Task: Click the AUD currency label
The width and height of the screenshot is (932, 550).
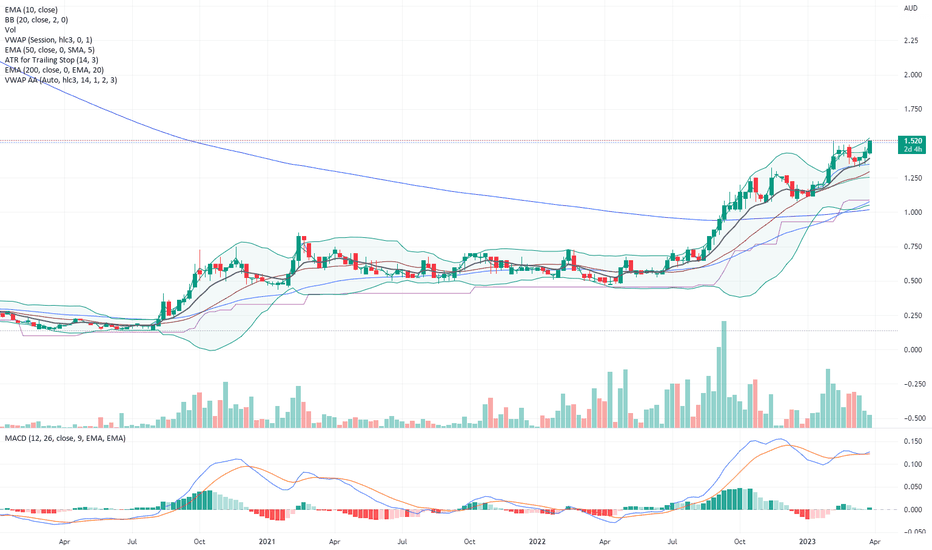Action: click(910, 8)
